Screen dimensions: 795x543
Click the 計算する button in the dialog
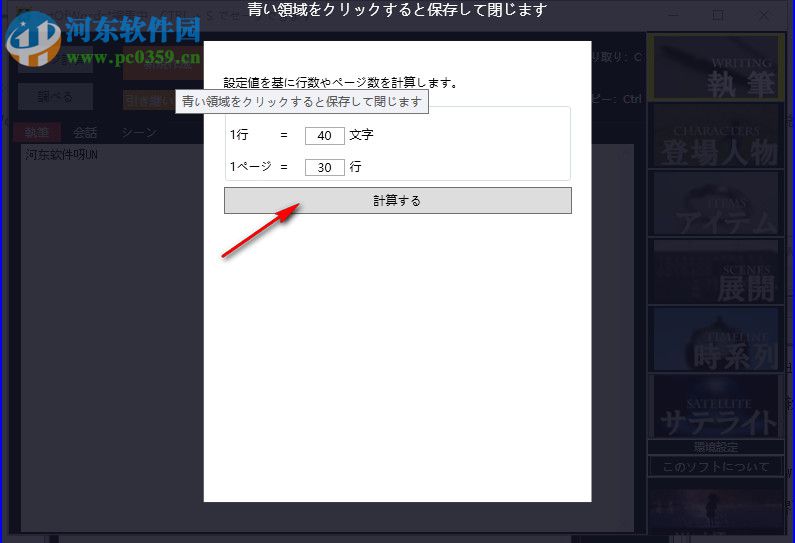[398, 200]
